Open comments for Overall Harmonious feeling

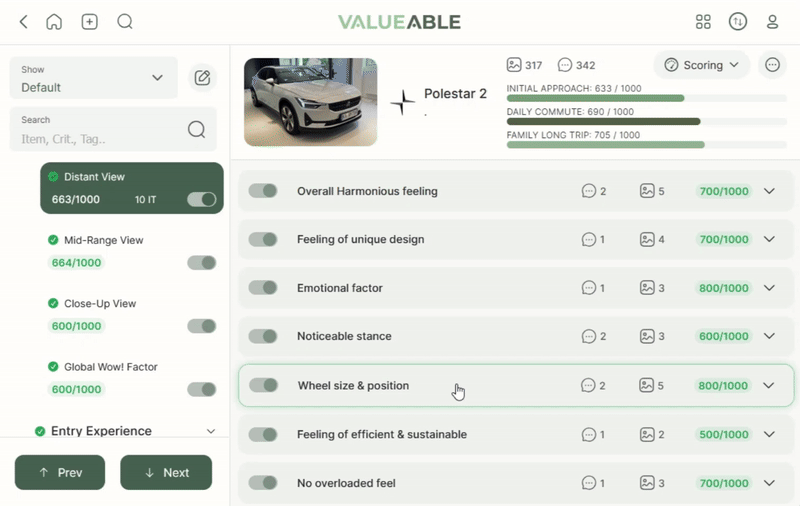589,191
